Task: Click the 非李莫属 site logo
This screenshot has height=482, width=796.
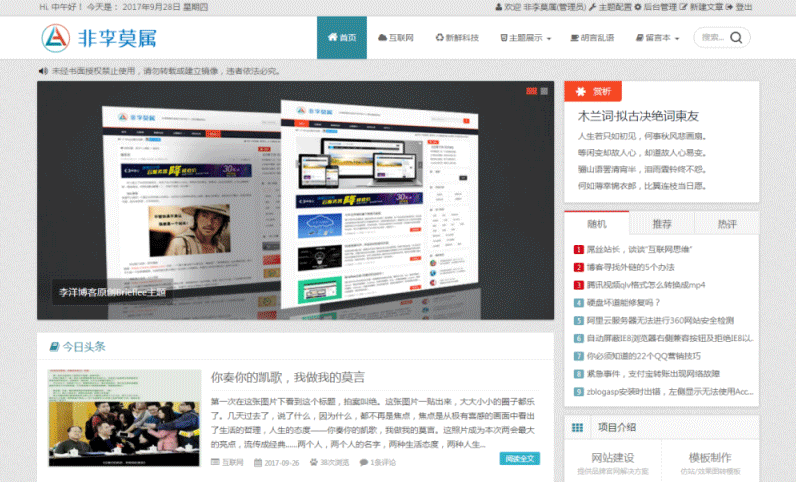Action: pyautogui.click(x=98, y=38)
